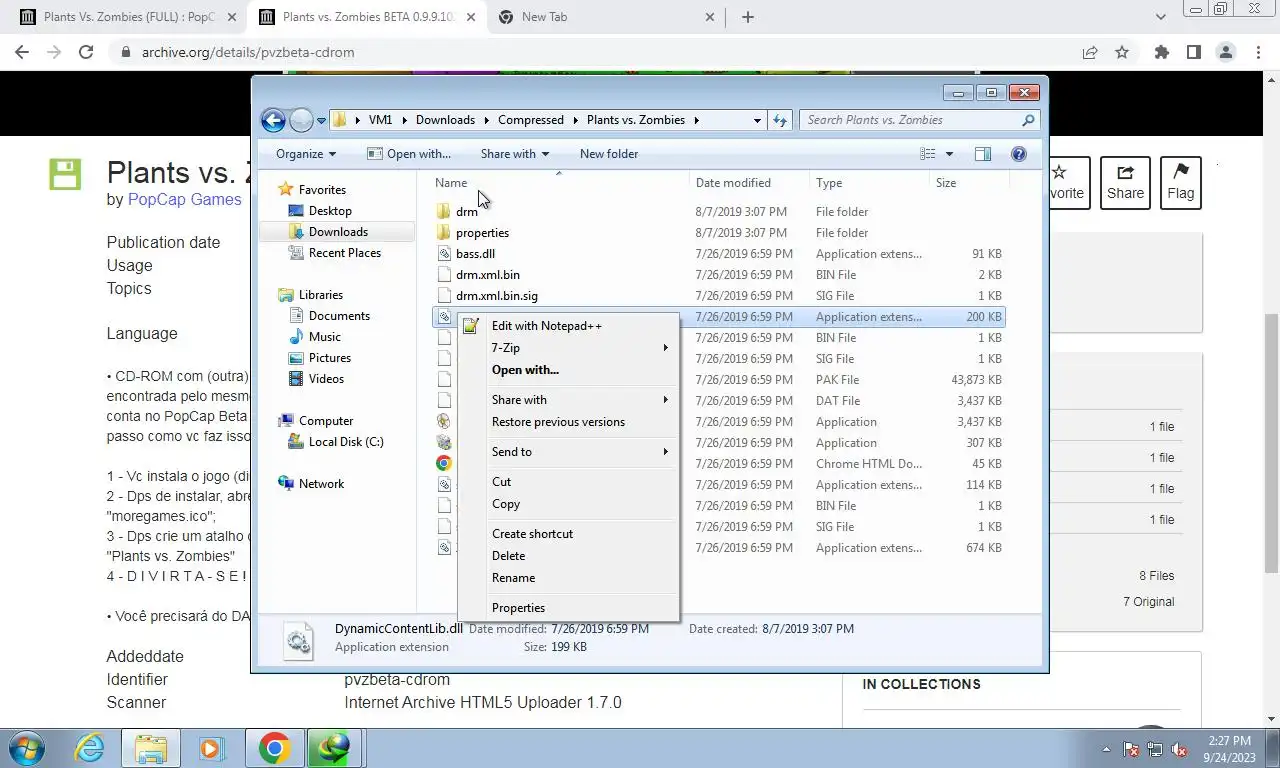Open Network in the navigation pane
The height and width of the screenshot is (768, 1280).
[321, 484]
